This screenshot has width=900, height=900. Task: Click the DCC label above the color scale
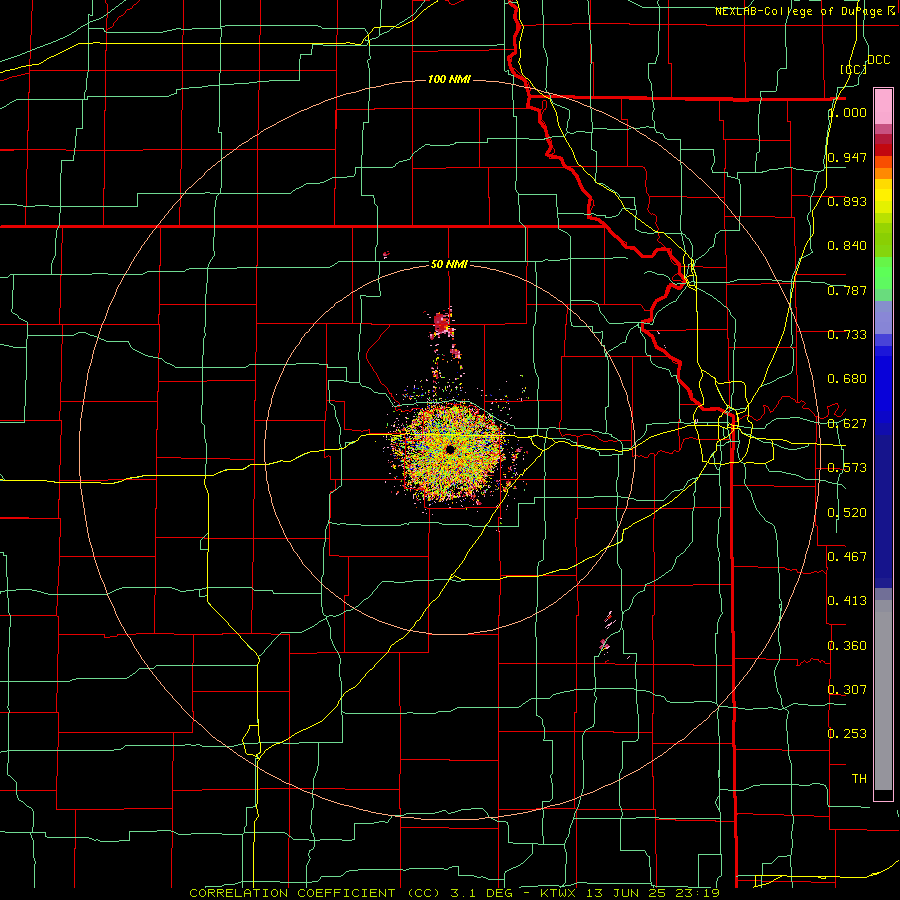pyautogui.click(x=879, y=60)
